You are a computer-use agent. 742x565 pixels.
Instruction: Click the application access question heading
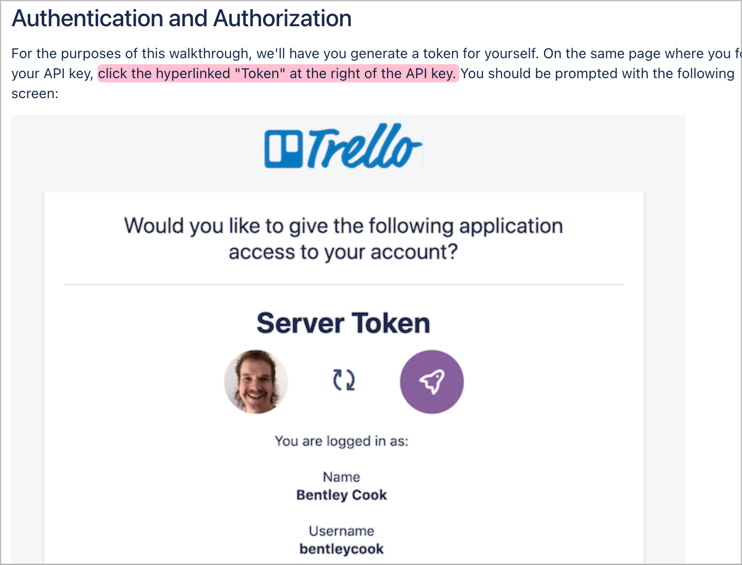point(344,239)
